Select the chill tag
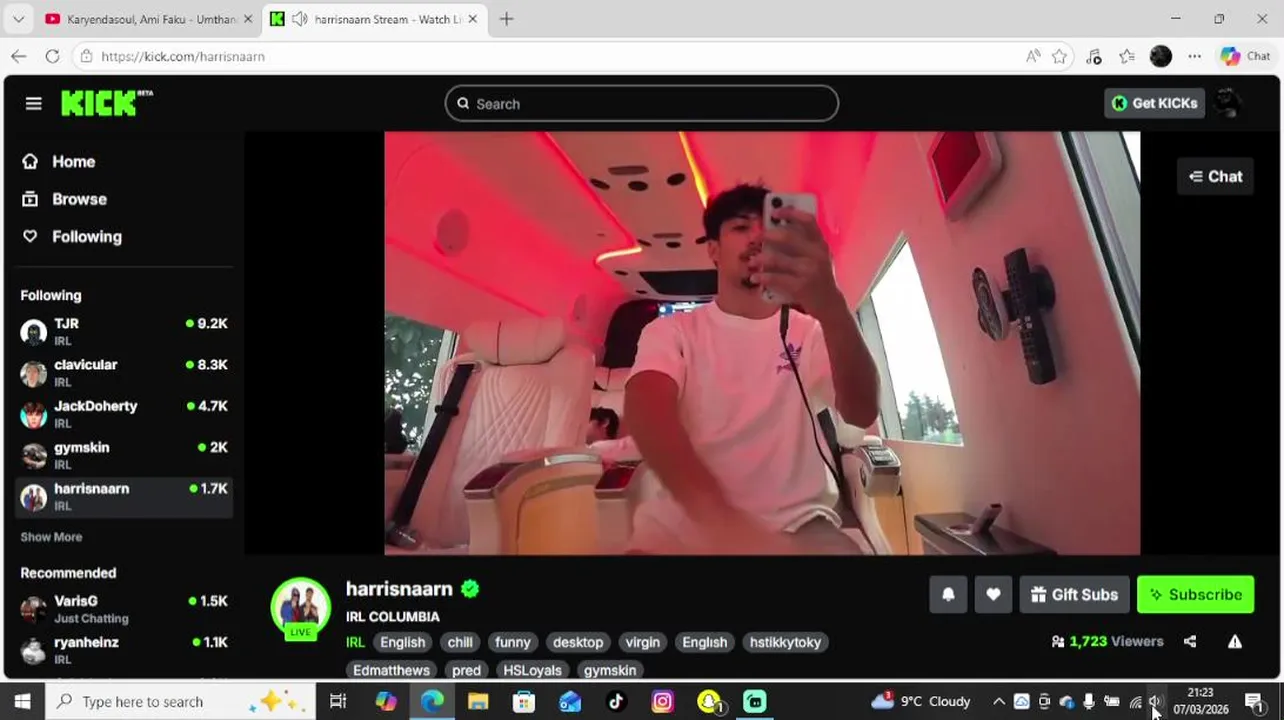The width and height of the screenshot is (1284, 720). pyautogui.click(x=460, y=642)
